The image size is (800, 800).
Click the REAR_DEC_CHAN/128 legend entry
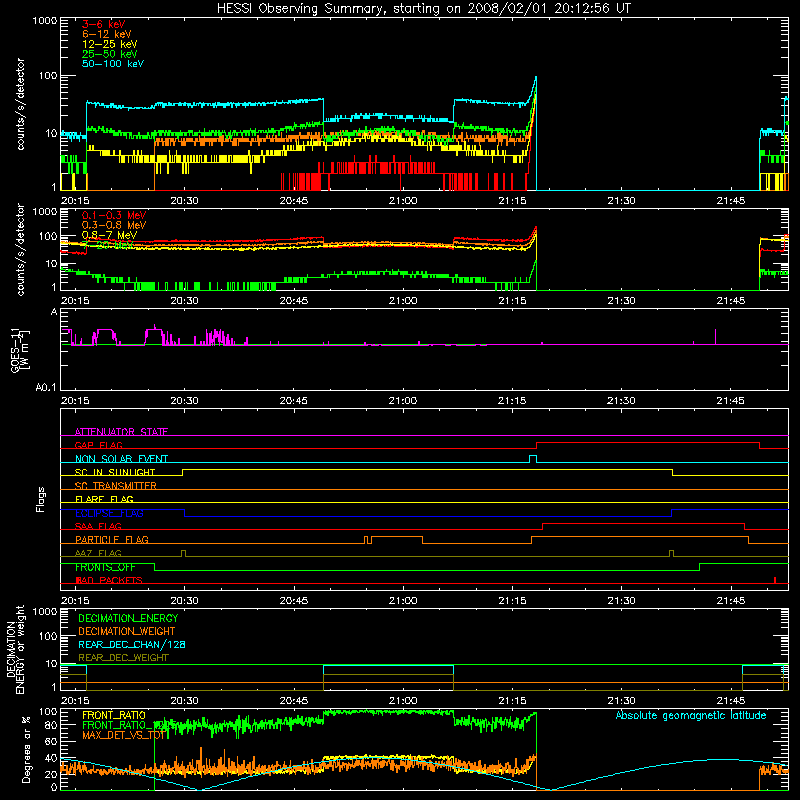(132, 644)
